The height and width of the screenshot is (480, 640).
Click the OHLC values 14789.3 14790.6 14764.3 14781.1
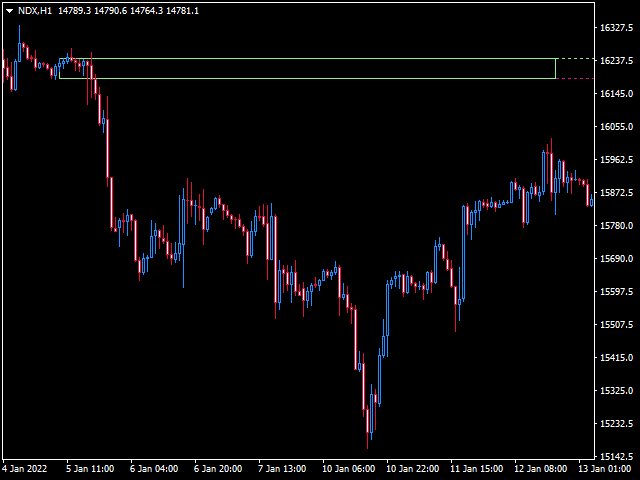click(129, 11)
